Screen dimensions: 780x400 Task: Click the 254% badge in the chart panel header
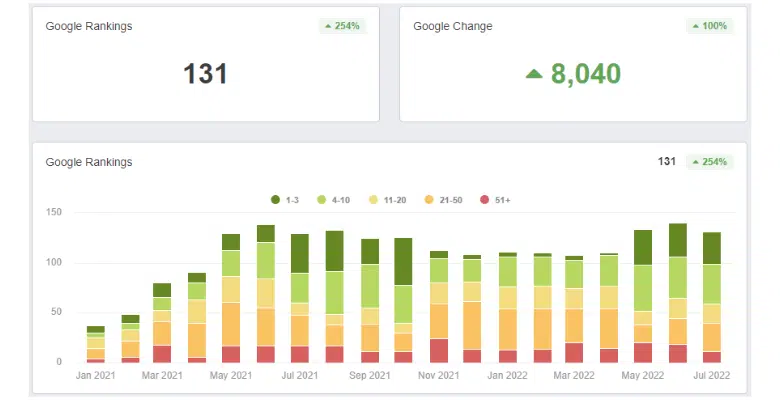click(710, 162)
